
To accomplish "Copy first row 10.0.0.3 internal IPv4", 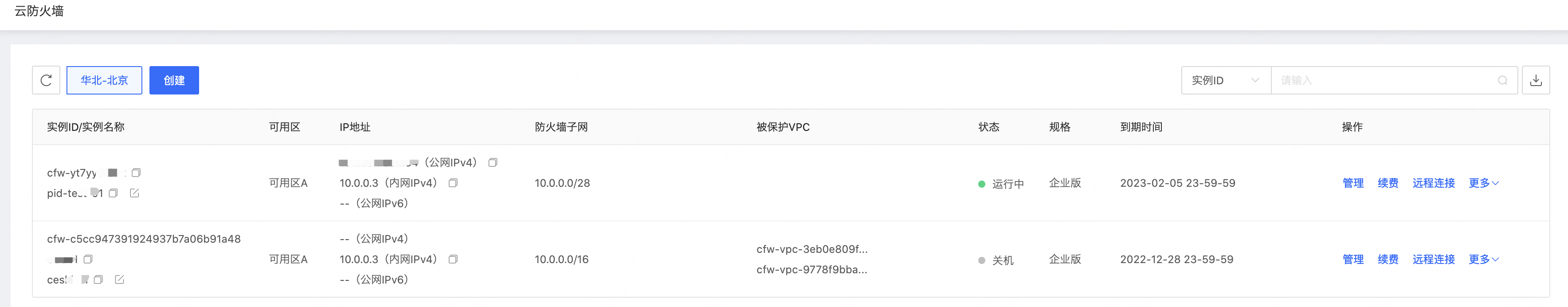I will tap(453, 183).
